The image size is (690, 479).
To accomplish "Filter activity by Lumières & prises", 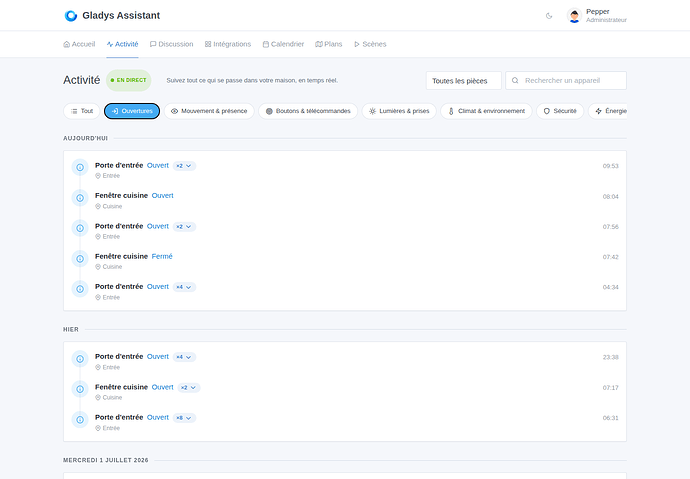I will pyautogui.click(x=399, y=111).
